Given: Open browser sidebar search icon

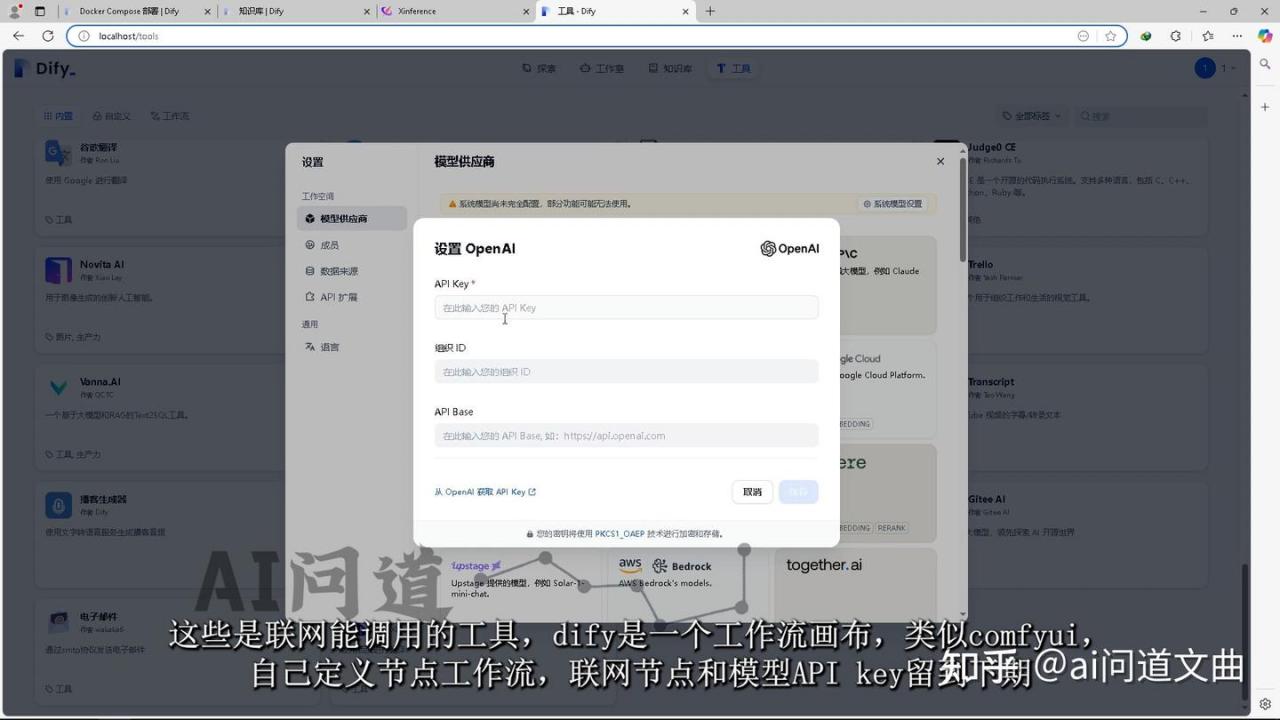Looking at the screenshot, I should 1265,65.
